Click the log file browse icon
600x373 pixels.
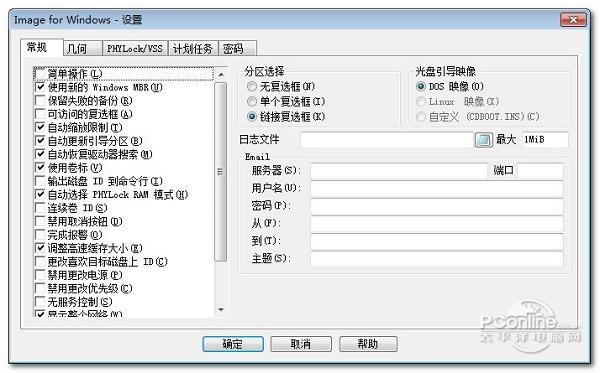point(483,140)
